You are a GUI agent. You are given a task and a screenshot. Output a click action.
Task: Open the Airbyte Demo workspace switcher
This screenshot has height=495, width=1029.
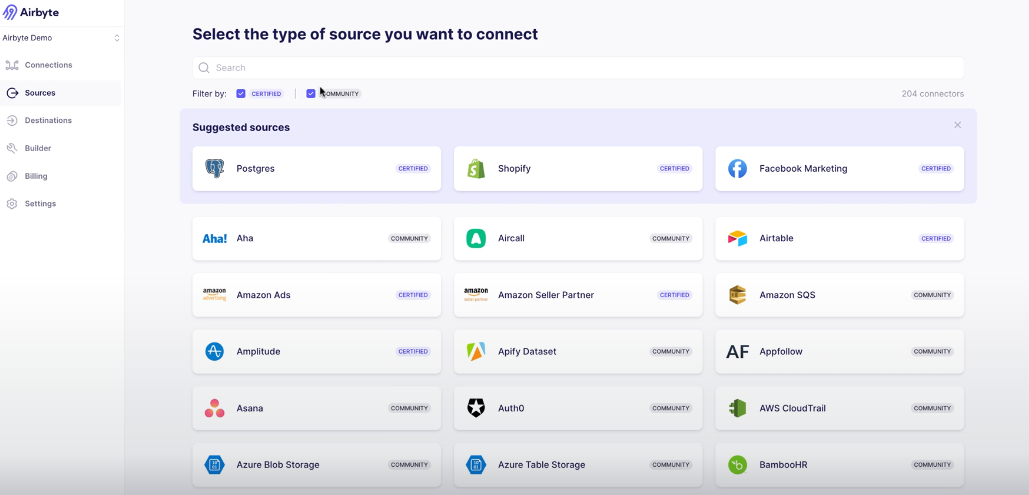click(x=61, y=38)
